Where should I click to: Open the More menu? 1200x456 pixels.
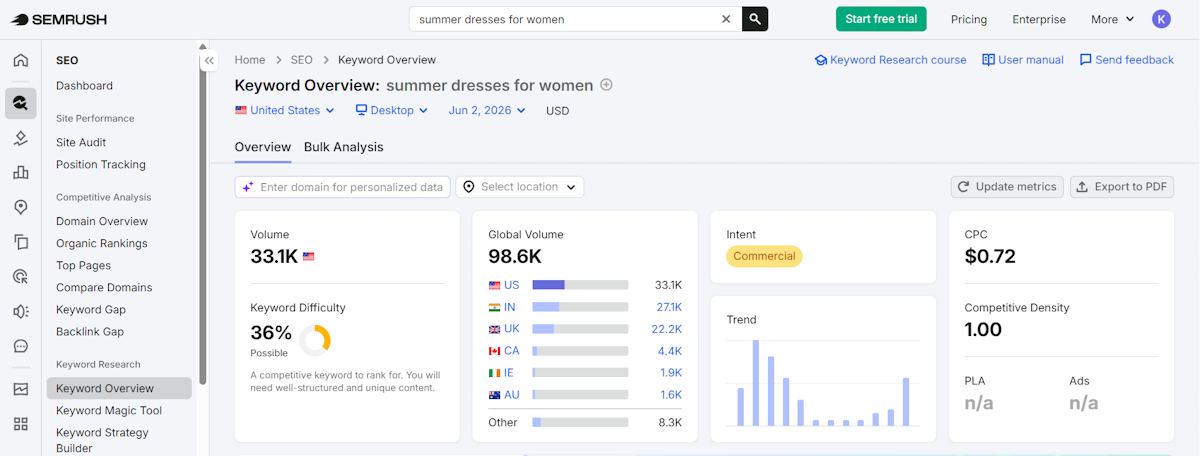pyautogui.click(x=1113, y=19)
